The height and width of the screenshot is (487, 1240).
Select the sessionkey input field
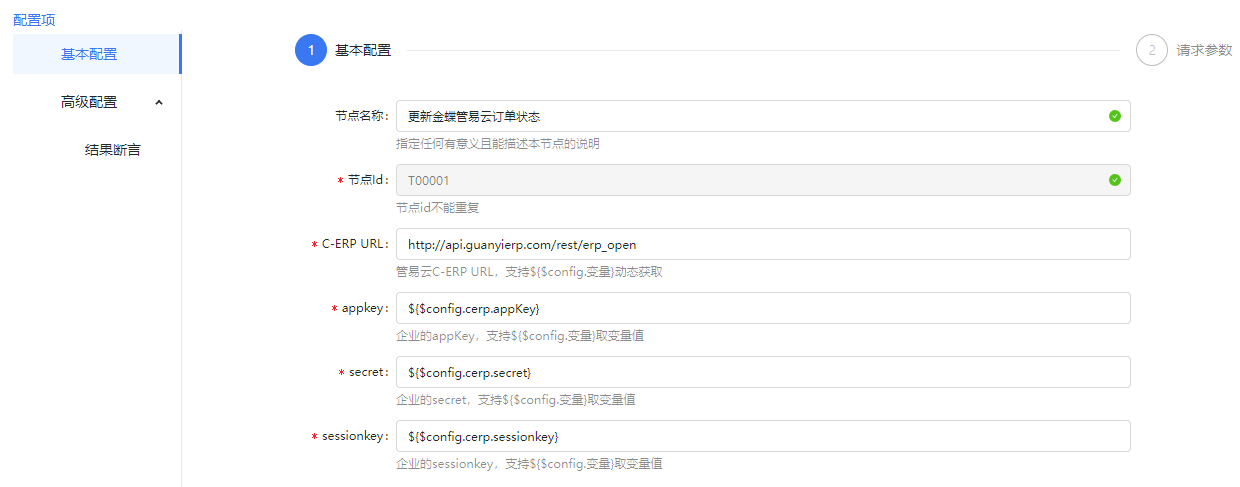click(762, 436)
